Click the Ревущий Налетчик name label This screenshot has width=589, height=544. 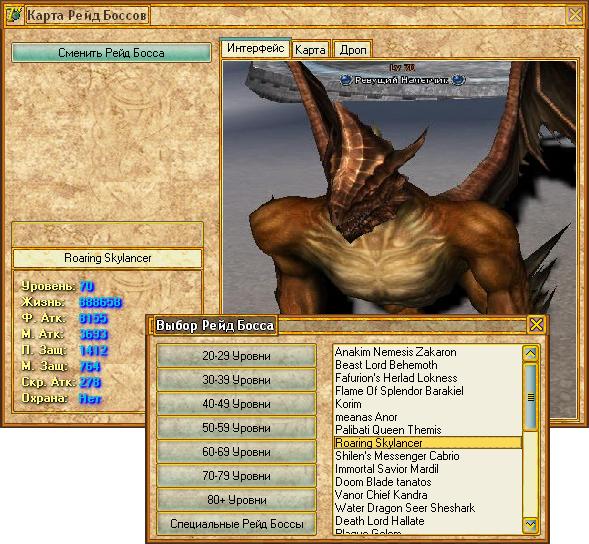tap(402, 80)
